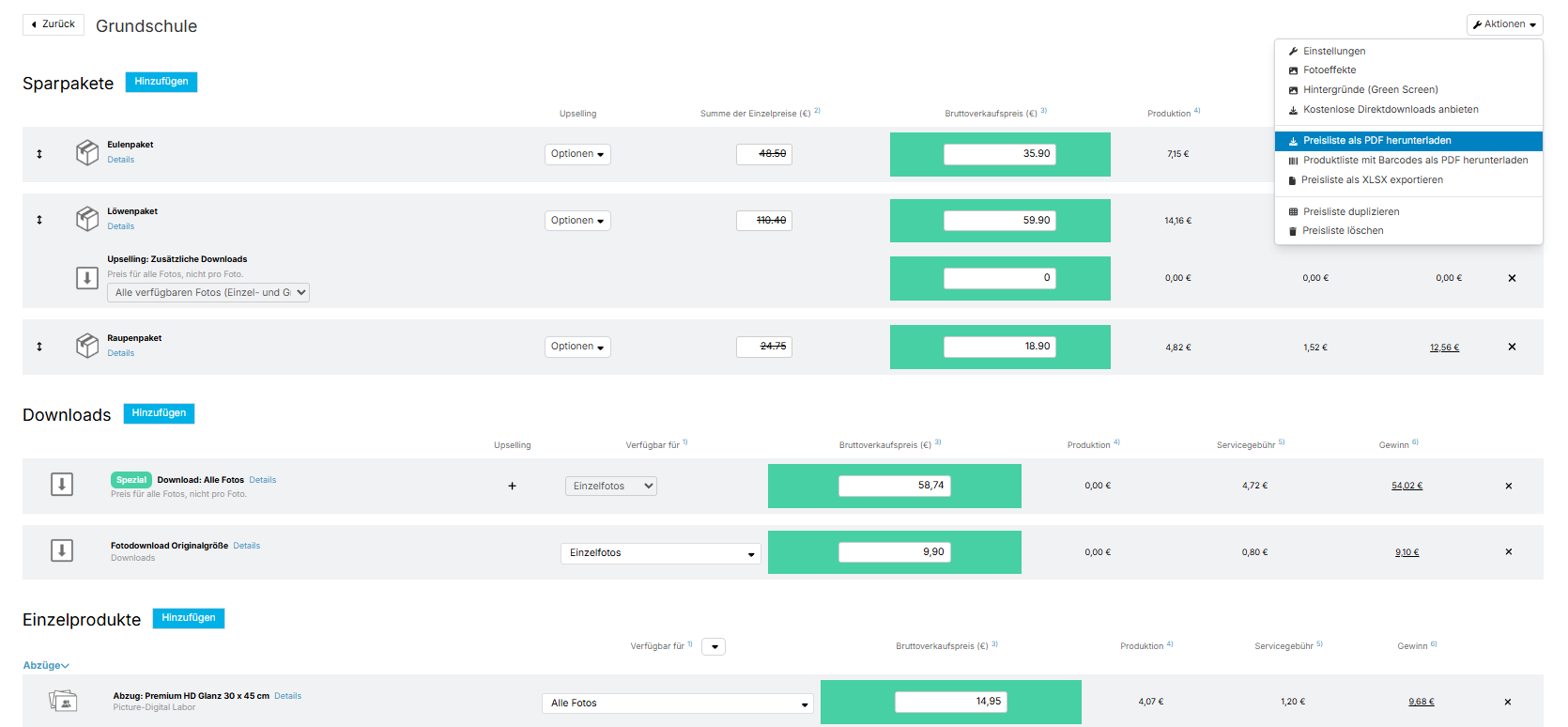
Task: Click Hinzufügen next to Einzelprodukte
Action: (189, 618)
